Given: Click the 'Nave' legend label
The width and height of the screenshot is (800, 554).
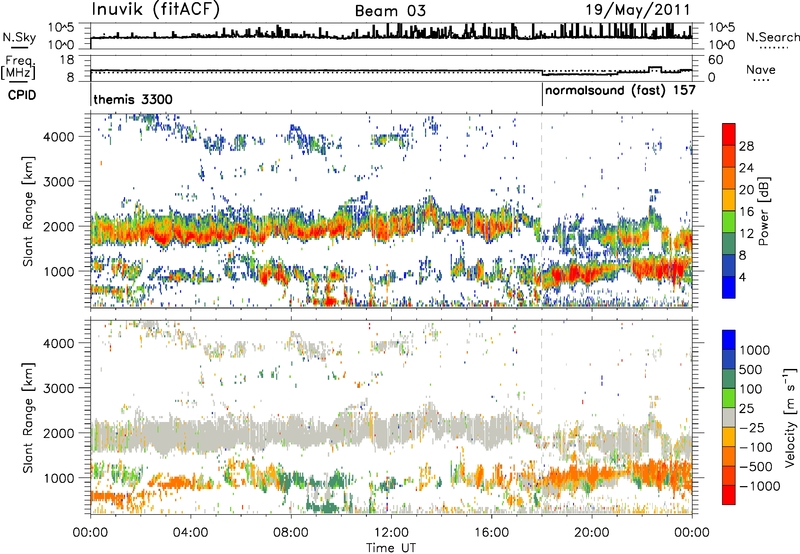Looking at the screenshot, I should (761, 69).
